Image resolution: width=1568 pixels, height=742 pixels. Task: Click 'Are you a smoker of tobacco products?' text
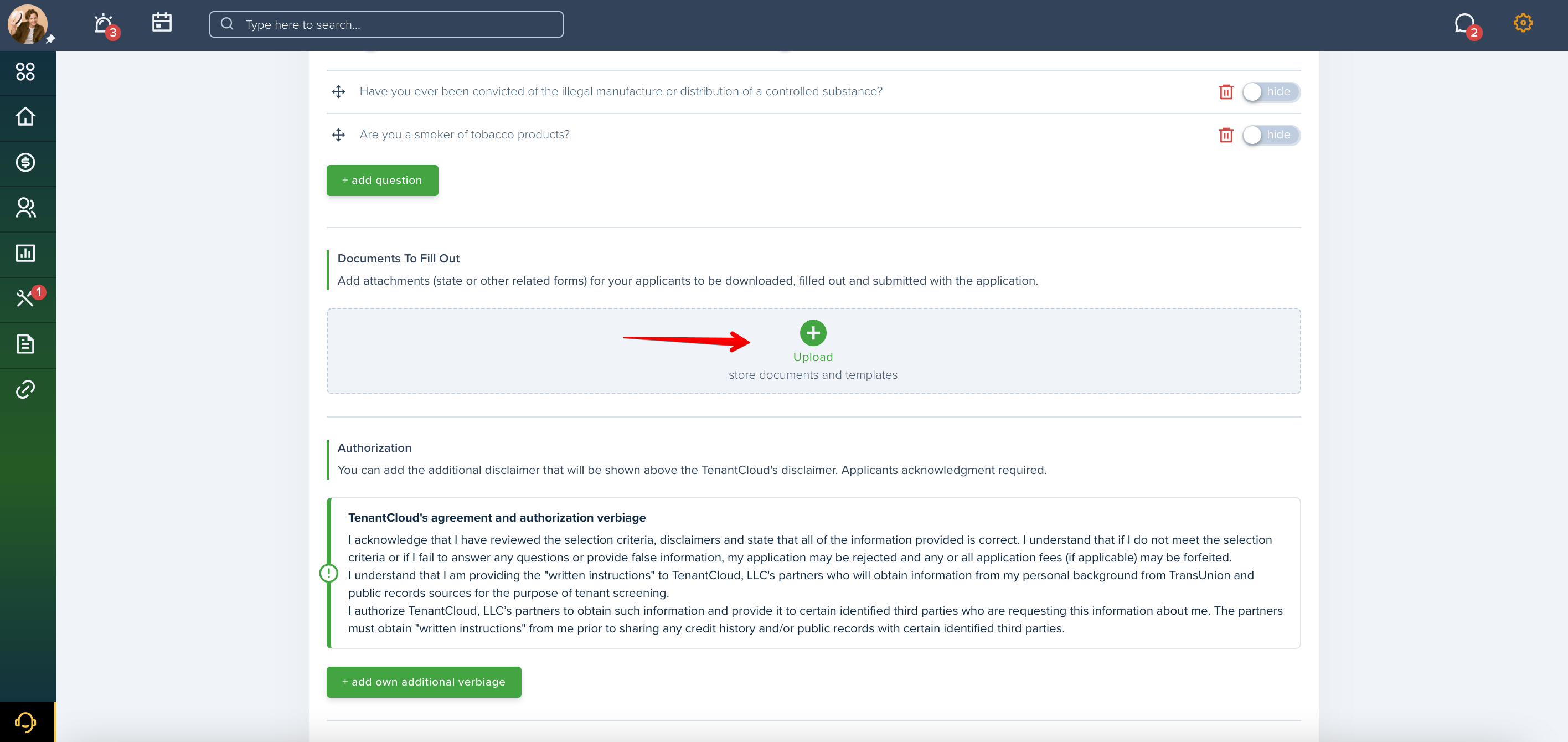(465, 135)
